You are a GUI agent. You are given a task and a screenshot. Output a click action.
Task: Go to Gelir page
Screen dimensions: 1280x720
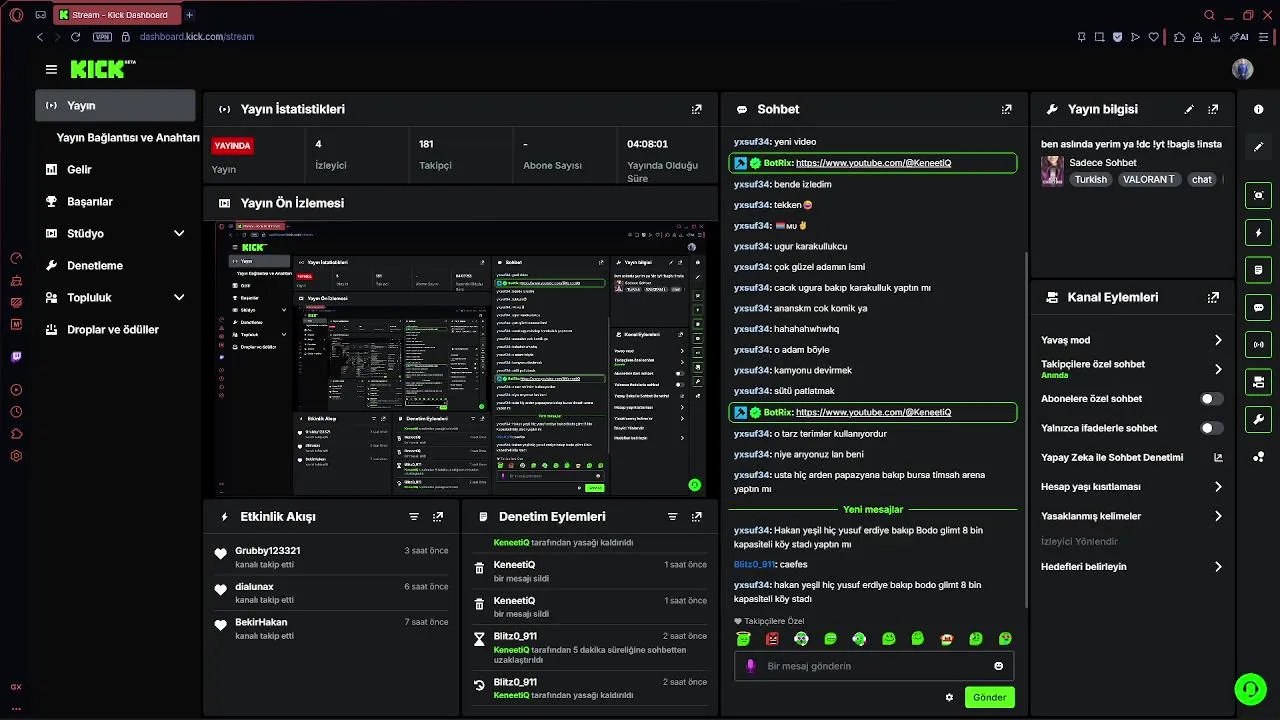pyautogui.click(x=79, y=169)
